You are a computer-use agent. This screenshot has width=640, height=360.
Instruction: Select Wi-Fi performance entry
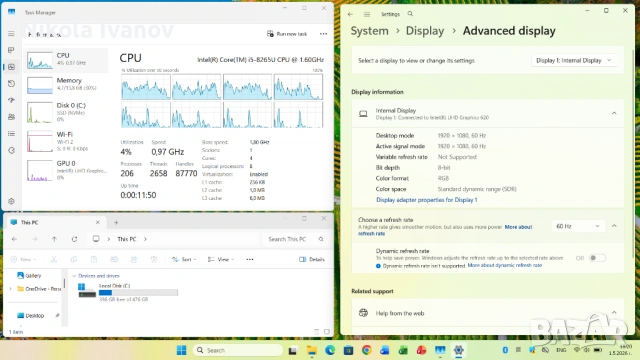tap(66, 141)
